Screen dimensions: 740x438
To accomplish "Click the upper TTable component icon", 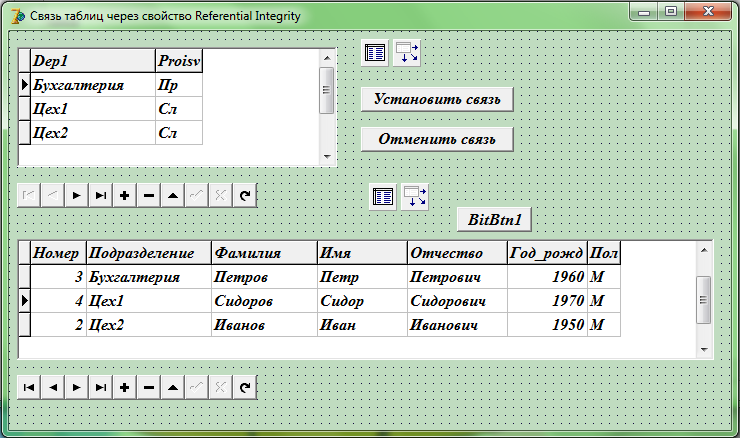I will point(375,53).
